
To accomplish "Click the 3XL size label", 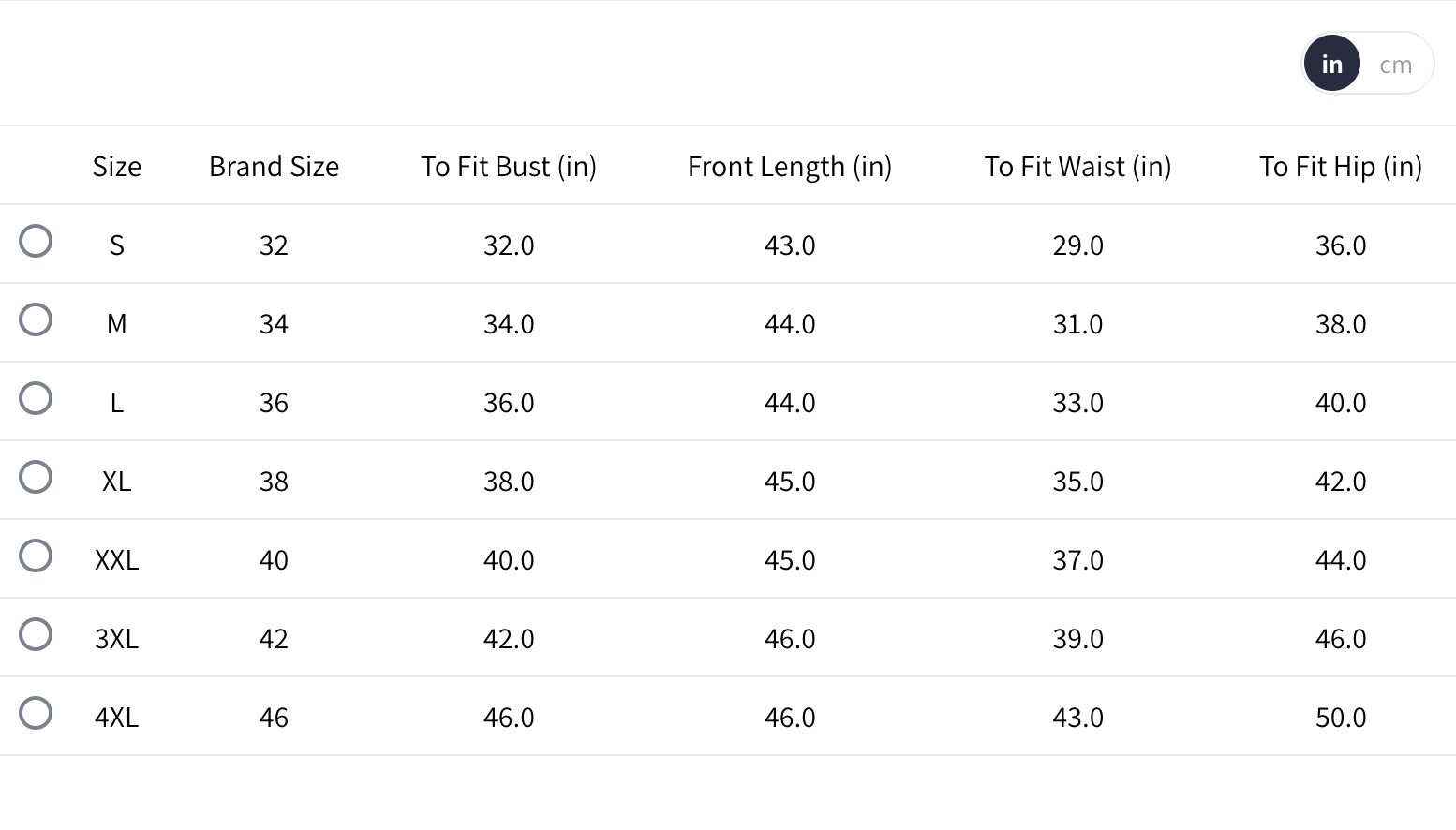I will [x=117, y=639].
